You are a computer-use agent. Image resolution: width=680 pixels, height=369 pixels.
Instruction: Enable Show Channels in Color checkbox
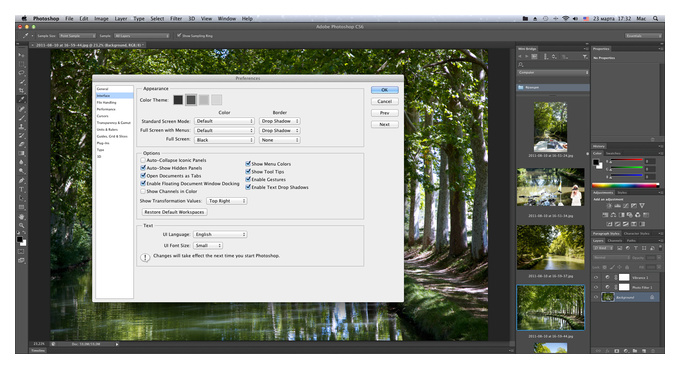click(143, 191)
